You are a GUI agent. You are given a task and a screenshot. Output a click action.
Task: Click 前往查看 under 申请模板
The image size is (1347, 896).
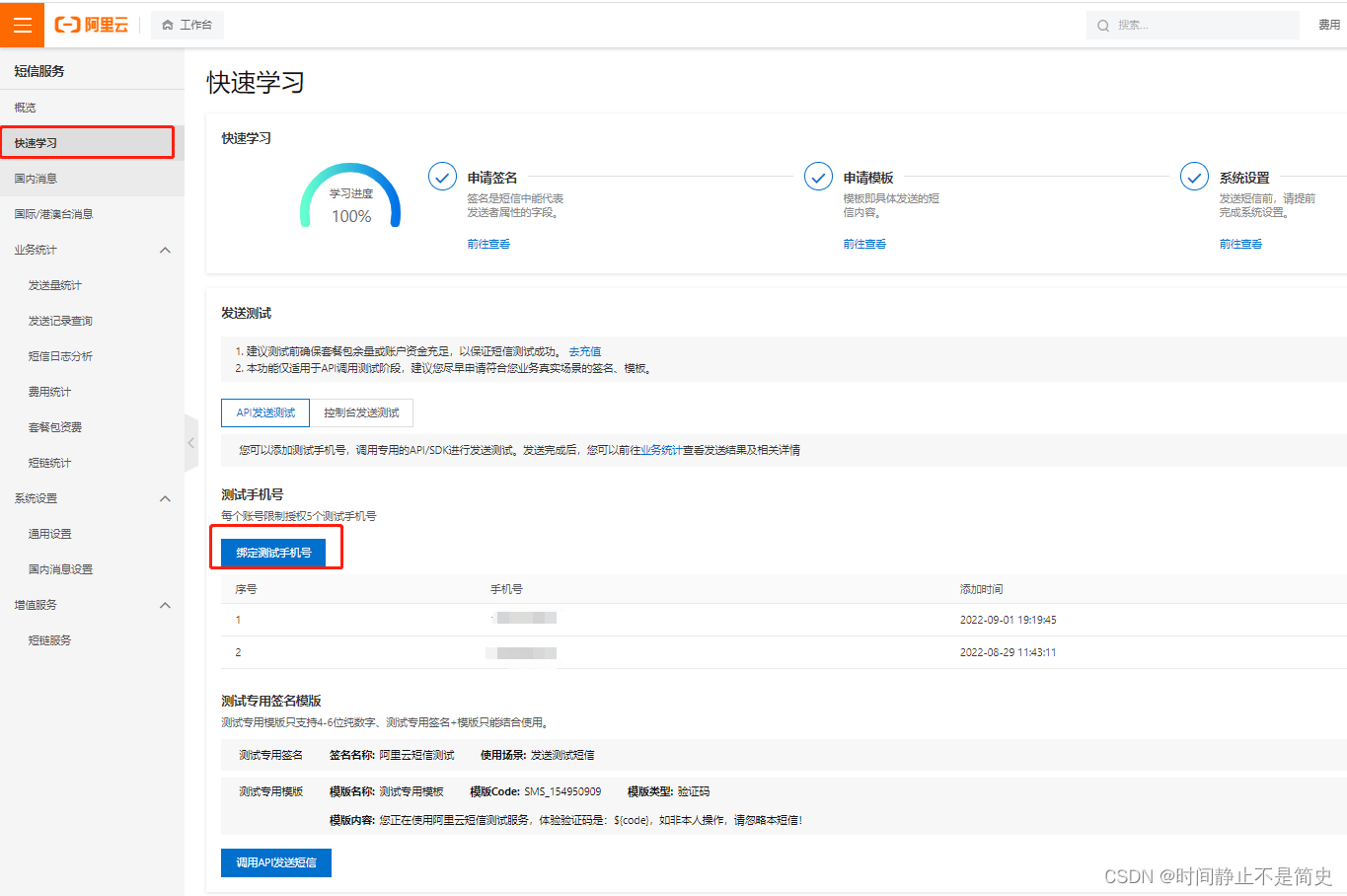pyautogui.click(x=864, y=244)
